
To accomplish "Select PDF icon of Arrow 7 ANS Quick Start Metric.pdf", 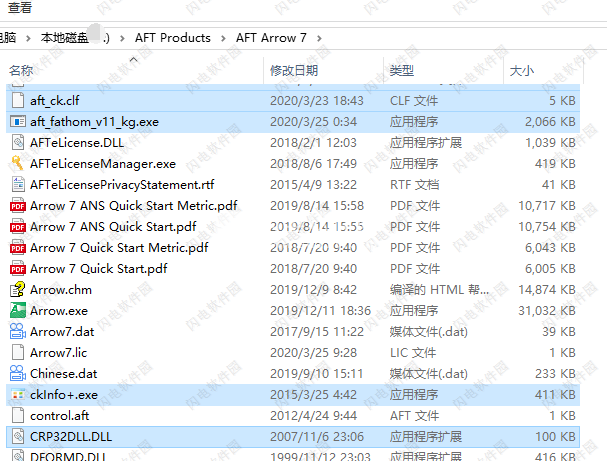I will pos(18,206).
